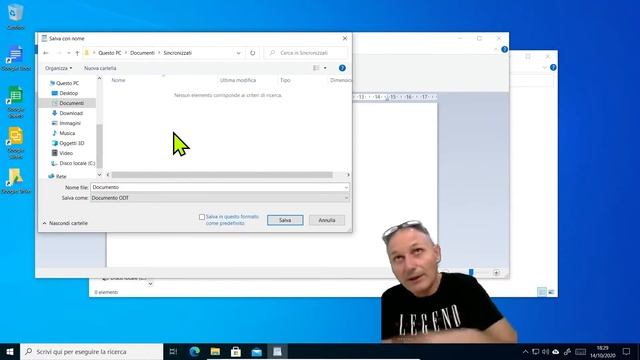Image resolution: width=640 pixels, height=360 pixels.
Task: Go back with the Save dialog back arrow
Action: [x=46, y=53]
